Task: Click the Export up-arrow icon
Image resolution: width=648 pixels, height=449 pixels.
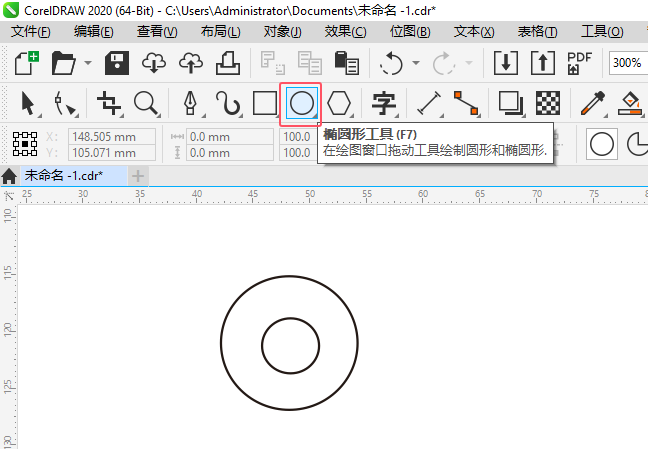Action: 543,63
